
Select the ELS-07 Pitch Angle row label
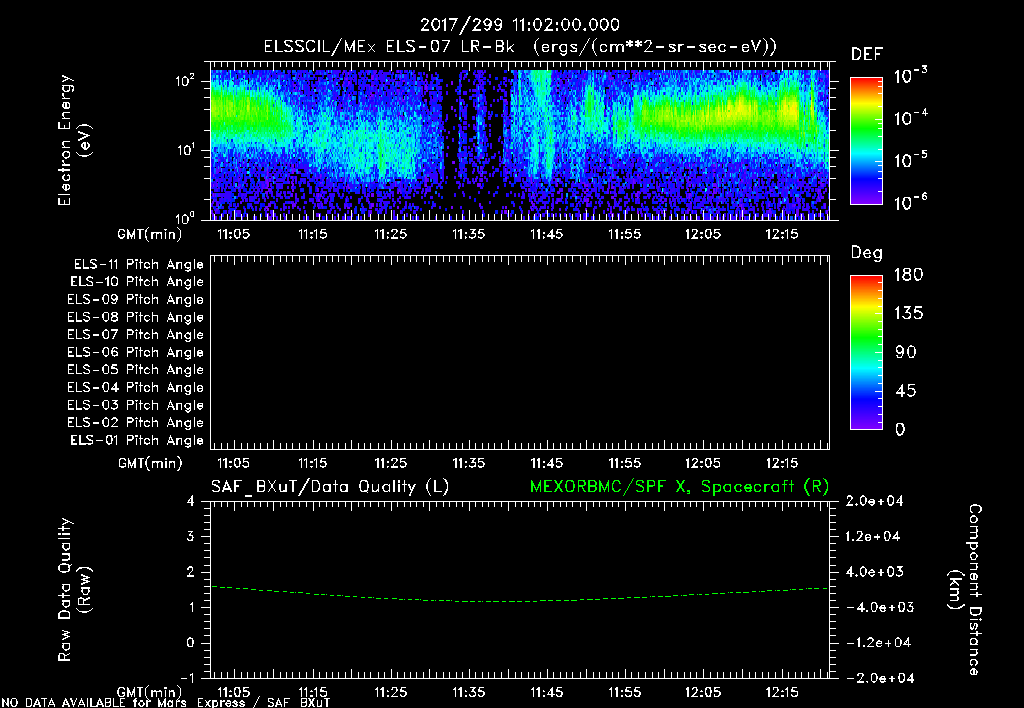tap(136, 335)
